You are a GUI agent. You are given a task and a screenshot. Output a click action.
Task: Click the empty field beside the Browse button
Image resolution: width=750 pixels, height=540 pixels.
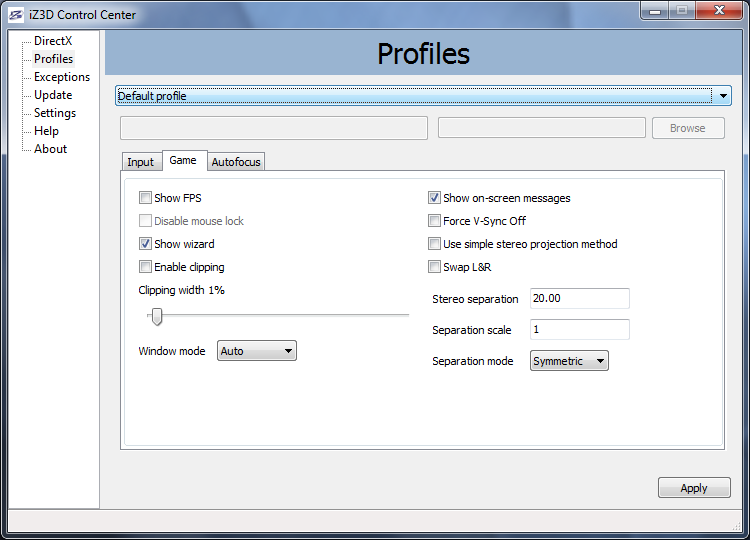(541, 128)
